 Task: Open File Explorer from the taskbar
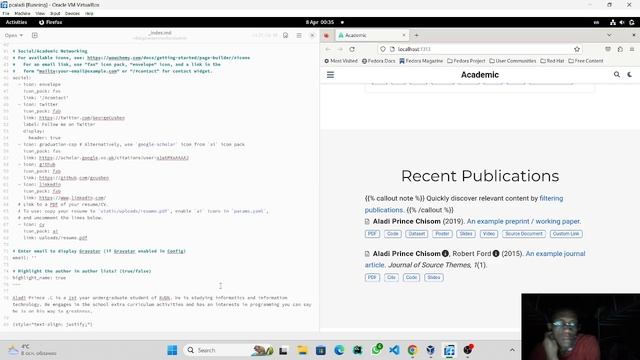tap(302, 350)
